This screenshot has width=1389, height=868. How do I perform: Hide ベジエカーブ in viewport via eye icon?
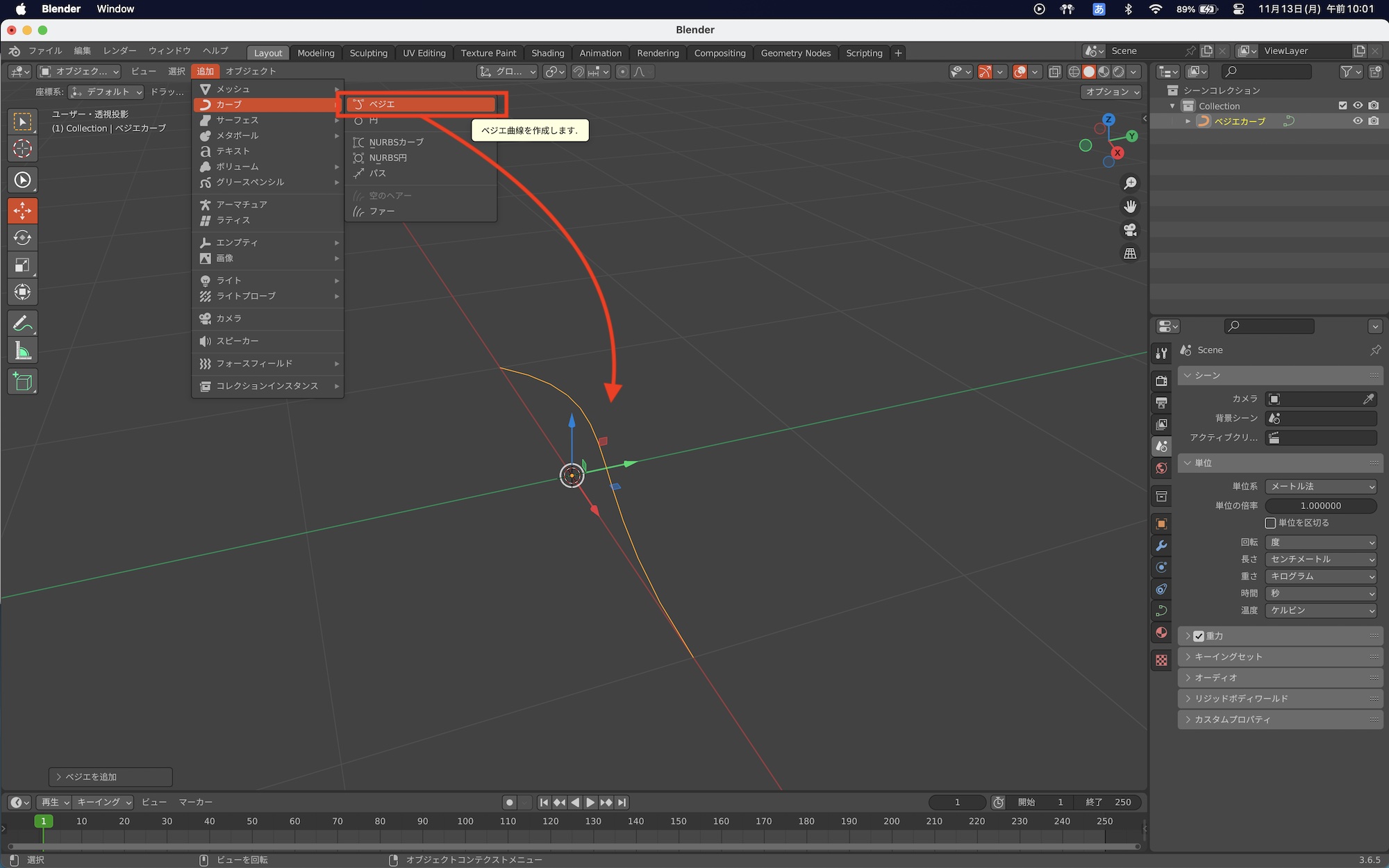(x=1357, y=121)
